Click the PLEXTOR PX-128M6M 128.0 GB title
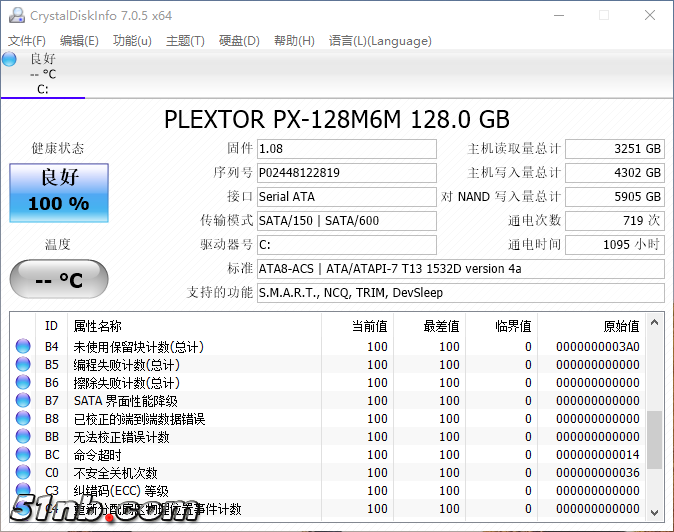Screen dimensions: 674x532 pos(337,119)
